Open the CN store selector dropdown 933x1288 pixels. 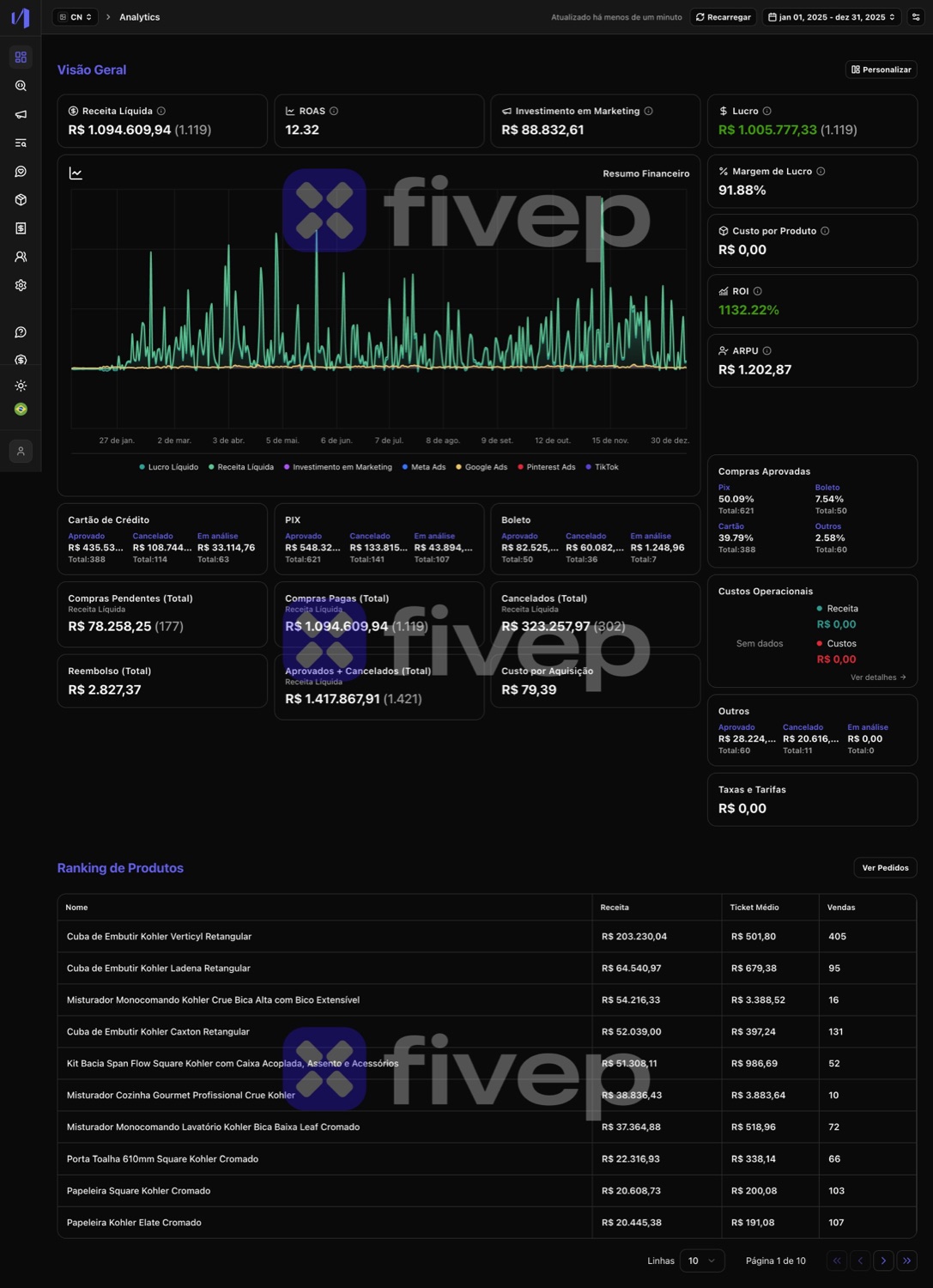point(75,17)
